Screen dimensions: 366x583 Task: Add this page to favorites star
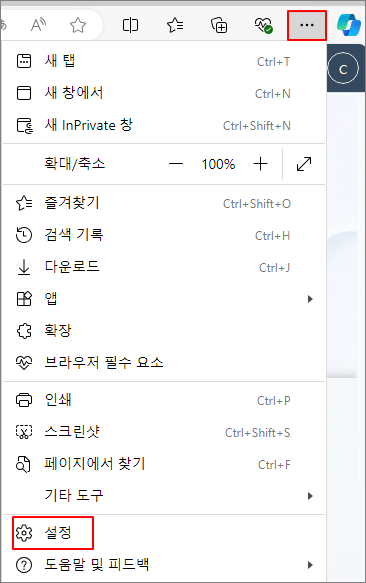[78, 26]
